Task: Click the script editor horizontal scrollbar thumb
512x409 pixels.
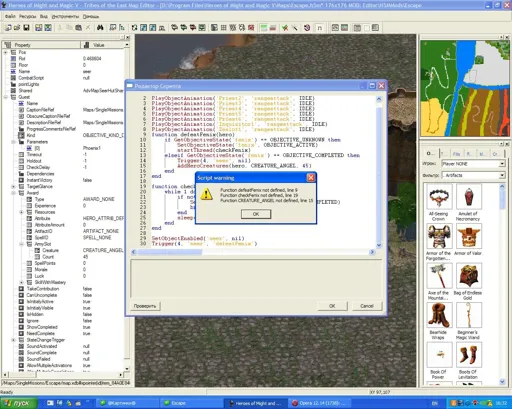Action: pos(169,252)
